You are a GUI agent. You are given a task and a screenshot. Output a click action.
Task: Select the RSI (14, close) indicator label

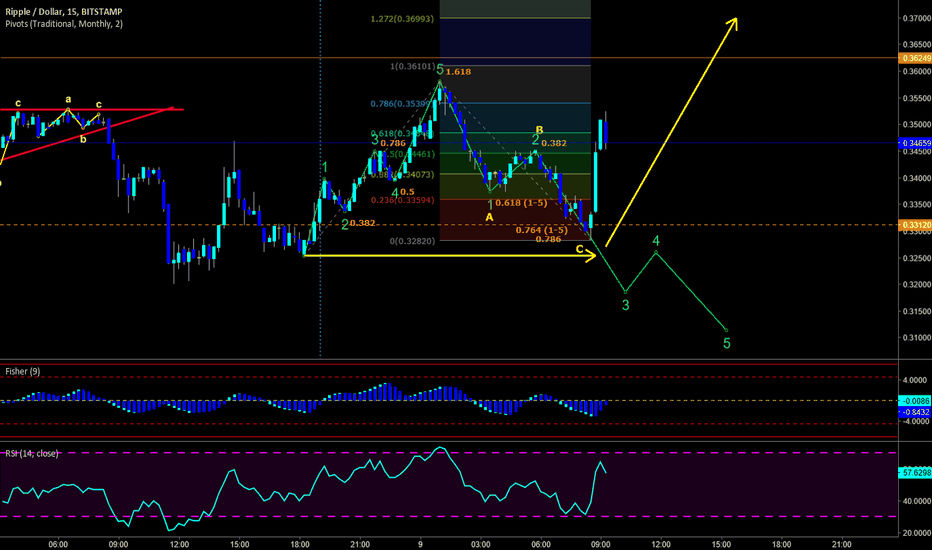(32, 454)
